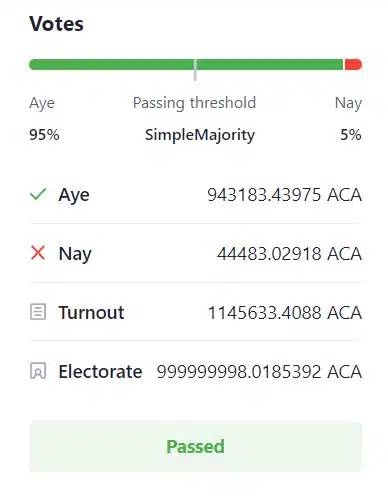
Task: Click the 5% Nay percentage
Action: click(x=351, y=135)
